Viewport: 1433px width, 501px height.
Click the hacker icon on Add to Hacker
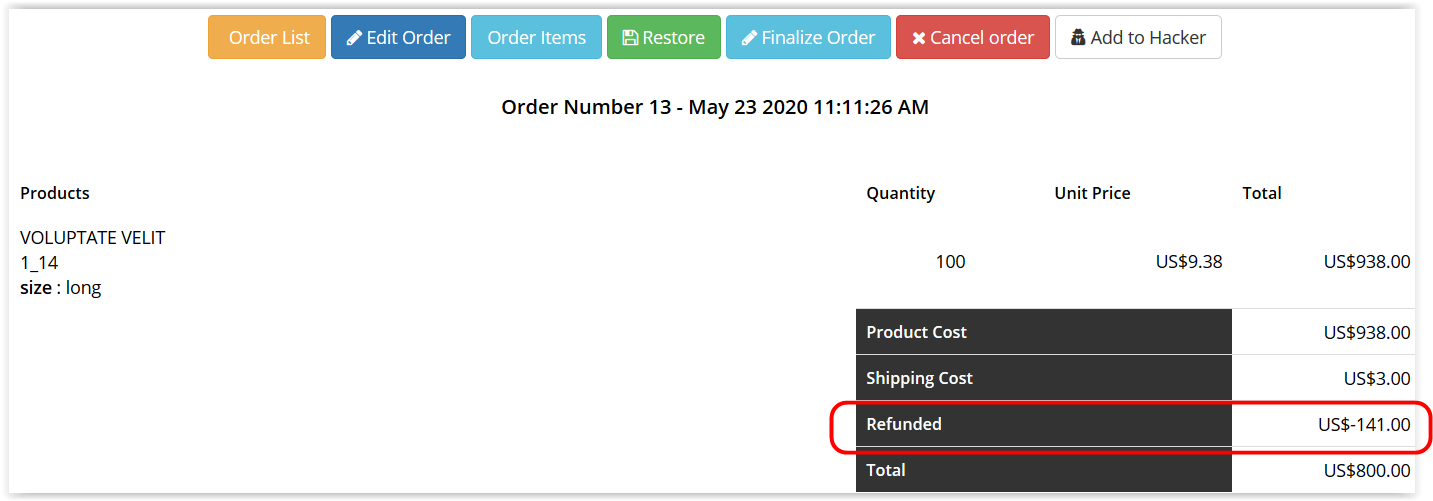tap(1078, 38)
